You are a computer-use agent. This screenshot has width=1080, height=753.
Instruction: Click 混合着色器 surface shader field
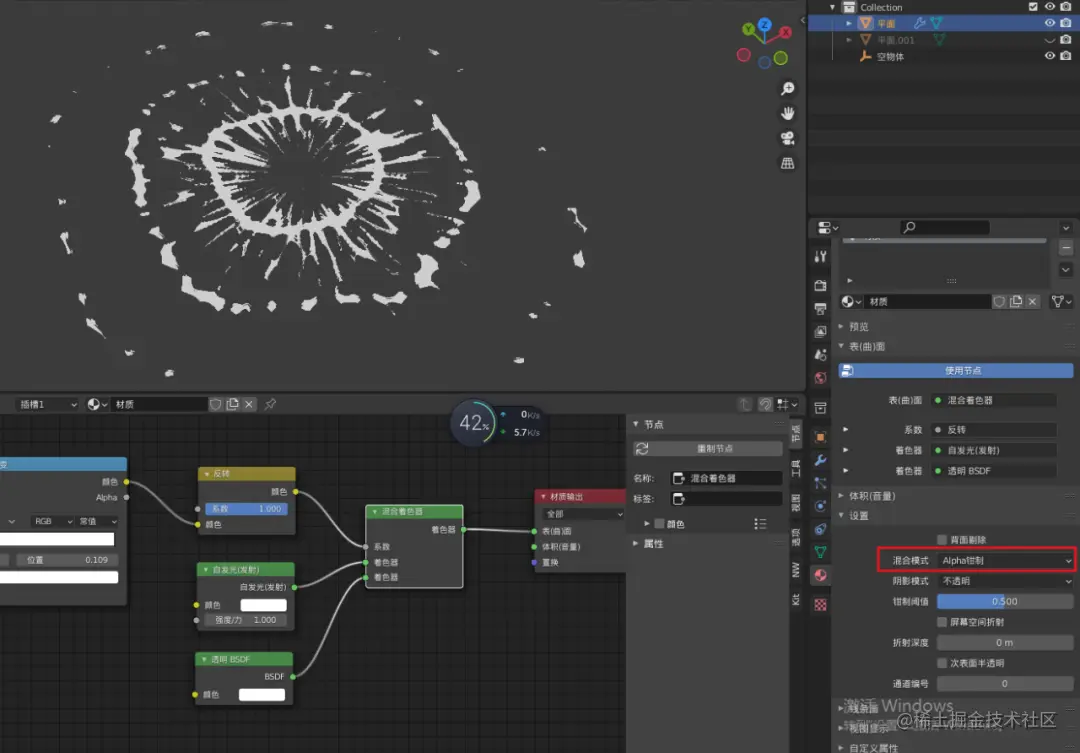(x=993, y=400)
